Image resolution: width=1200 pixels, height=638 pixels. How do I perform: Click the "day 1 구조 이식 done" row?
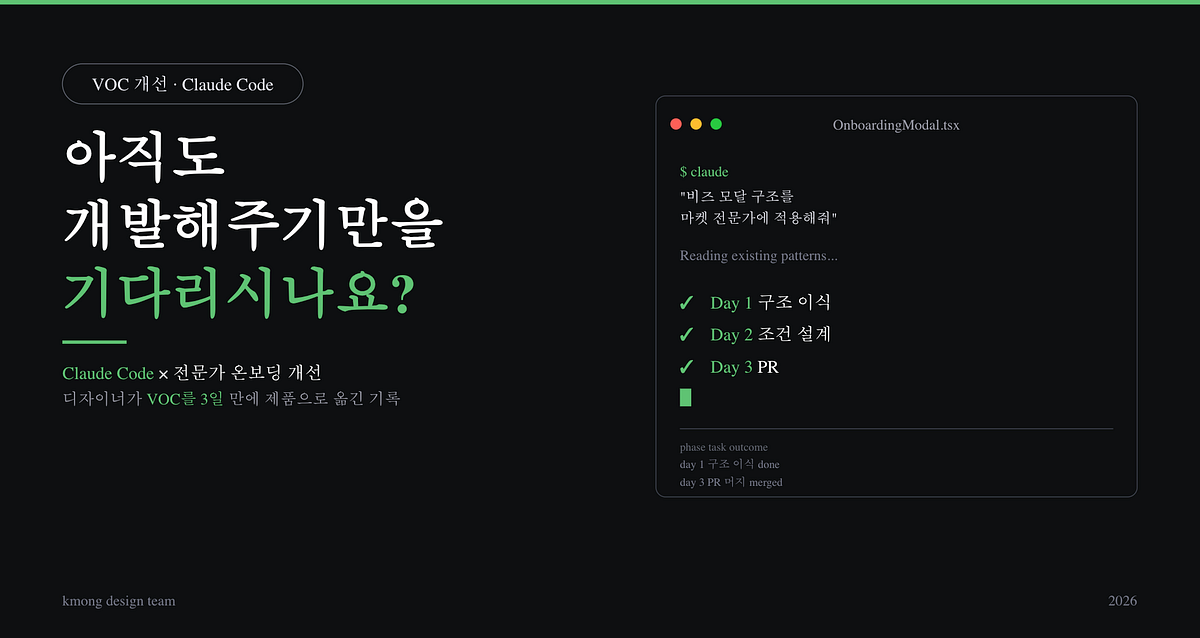coord(730,464)
